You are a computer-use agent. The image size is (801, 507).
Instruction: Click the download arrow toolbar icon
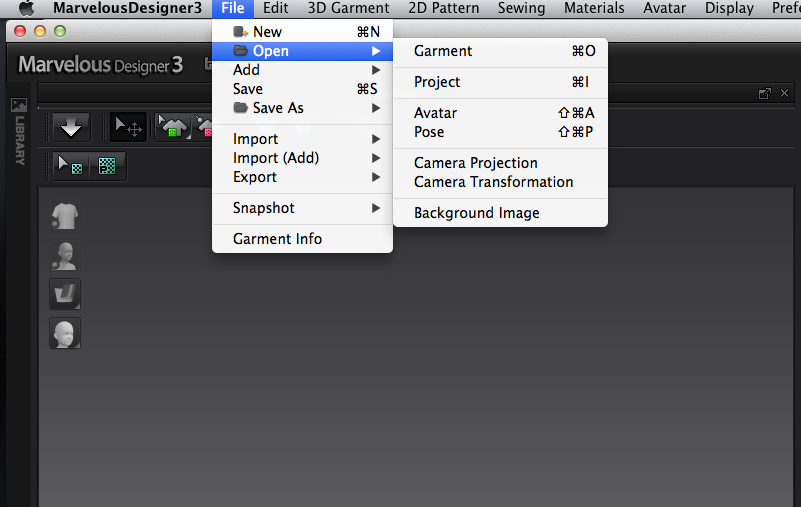[x=71, y=127]
